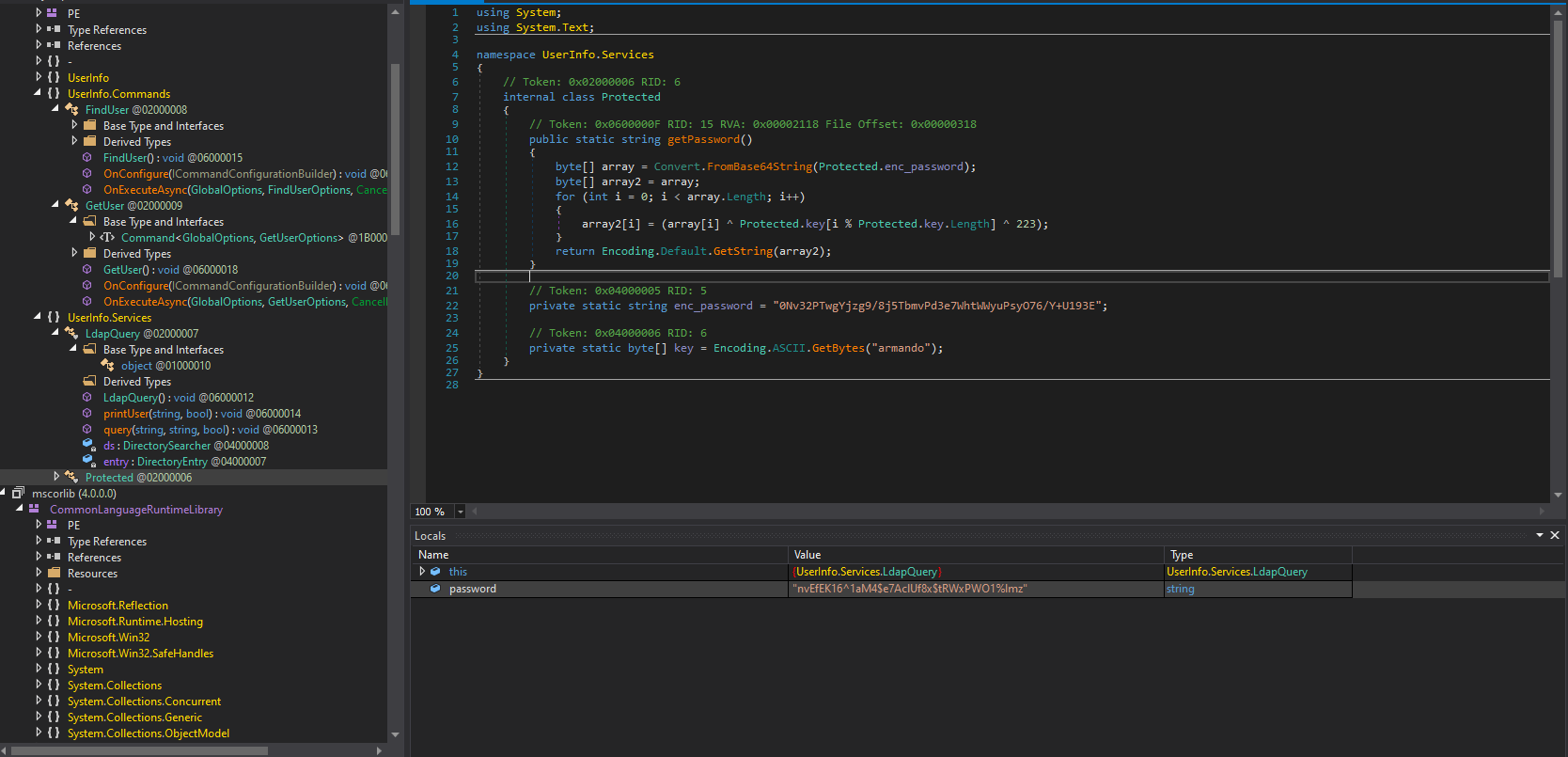
Task: Select OnExecuteAsync(GlobalOptions, FindUserOptions row
Action: click(x=244, y=189)
